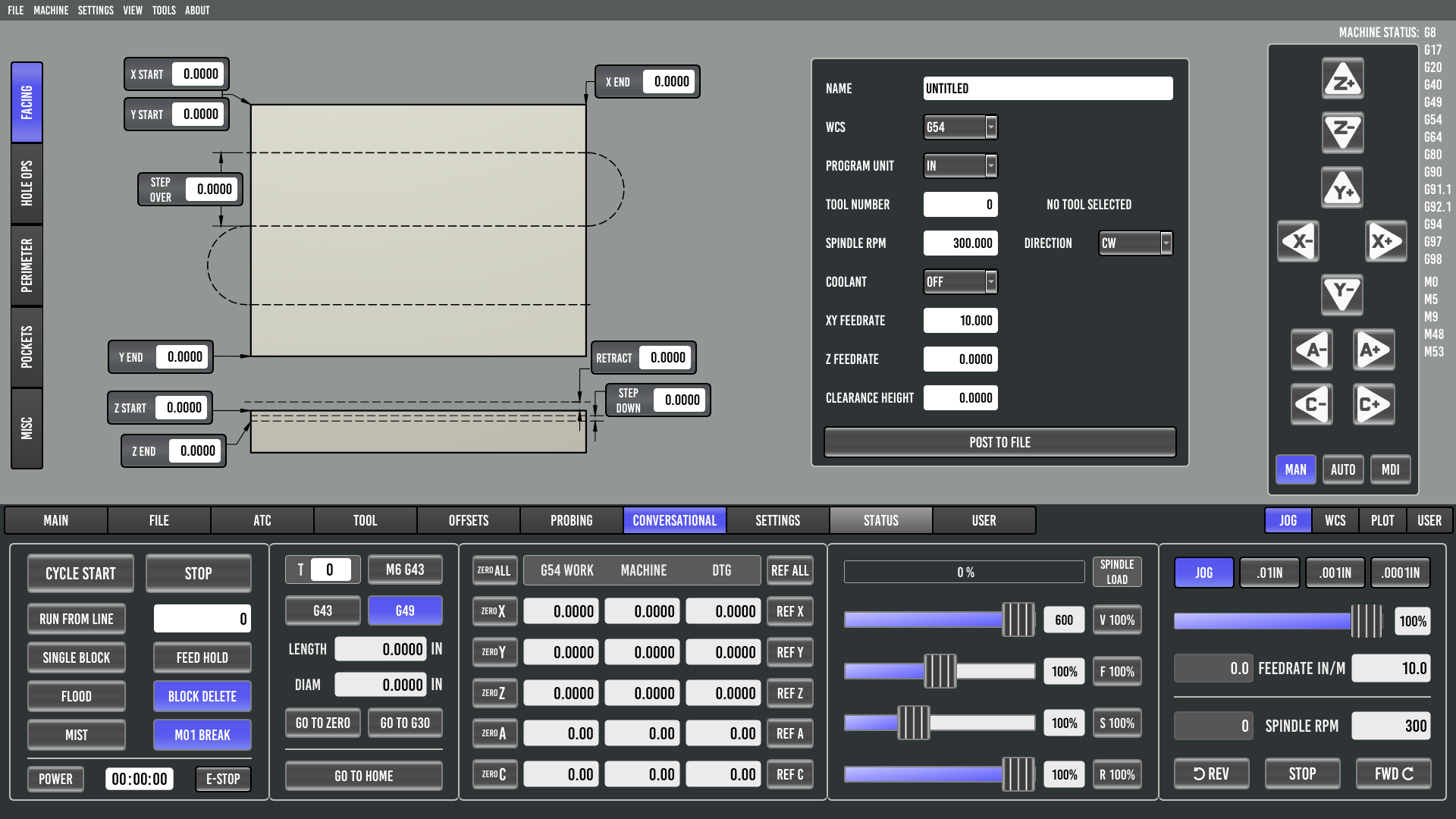Jog the Z axis up with Z+ arrow
The height and width of the screenshot is (819, 1456).
(x=1342, y=79)
